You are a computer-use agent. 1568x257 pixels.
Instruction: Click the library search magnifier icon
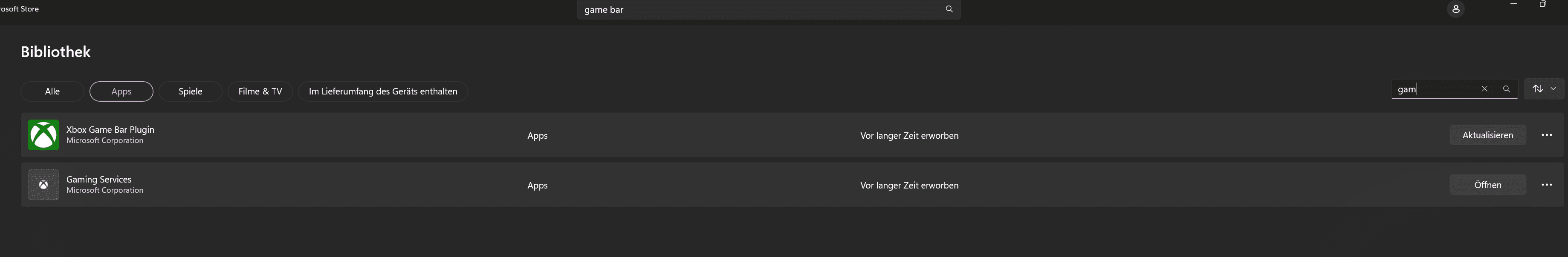click(1506, 89)
